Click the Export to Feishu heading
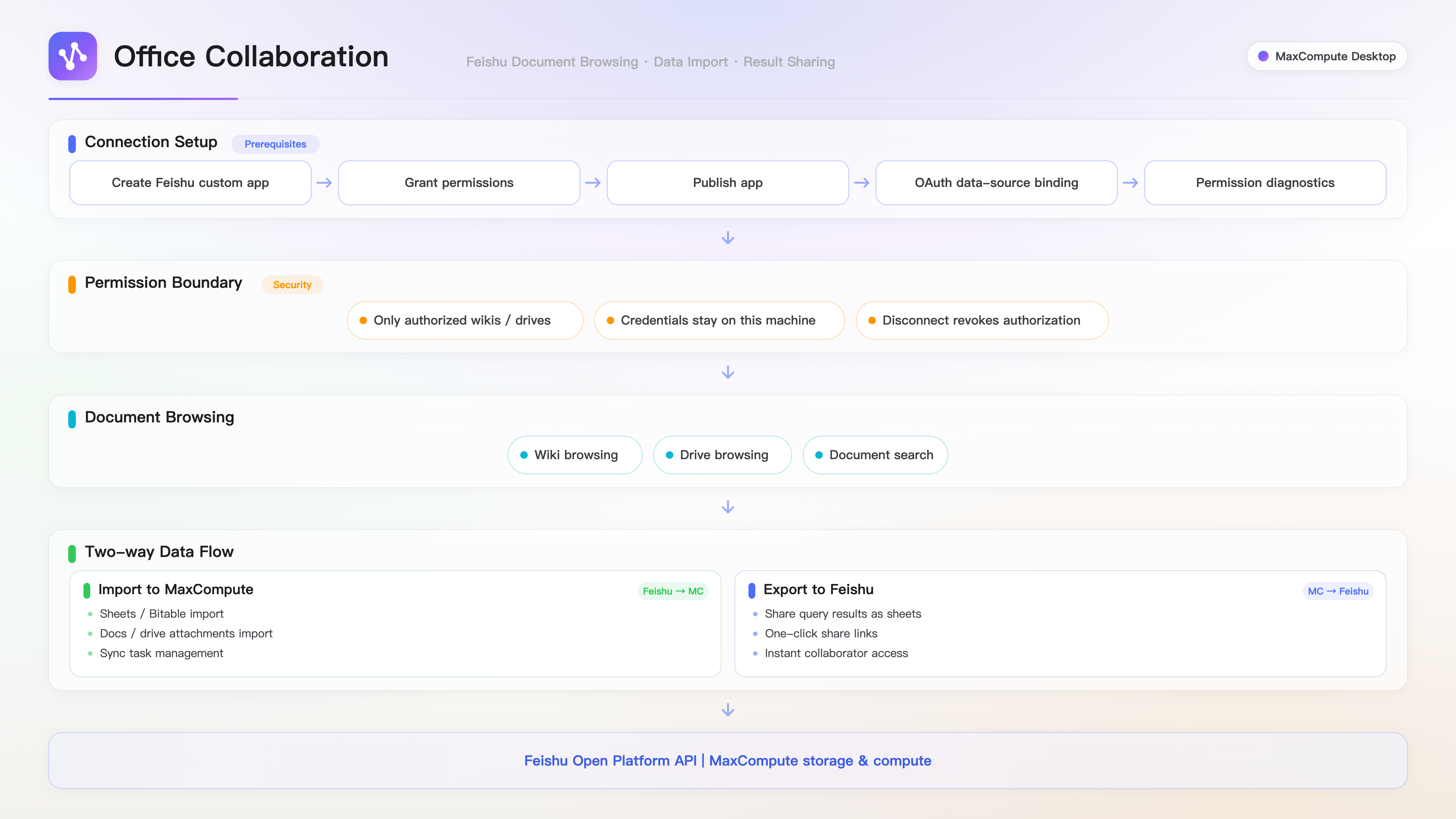This screenshot has width=1456, height=819. 819,590
